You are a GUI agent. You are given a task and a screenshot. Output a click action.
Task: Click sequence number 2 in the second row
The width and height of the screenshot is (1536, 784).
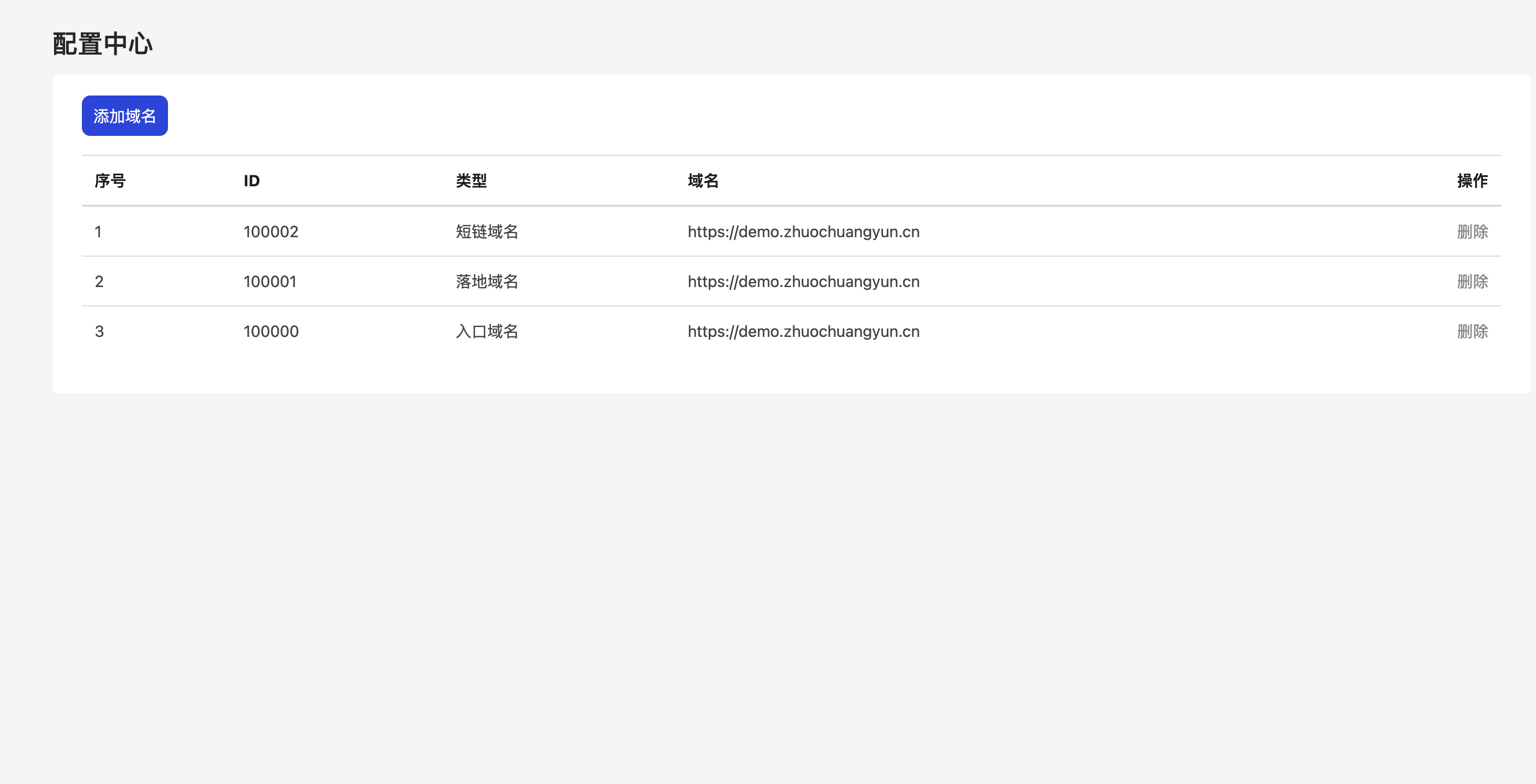click(99, 281)
